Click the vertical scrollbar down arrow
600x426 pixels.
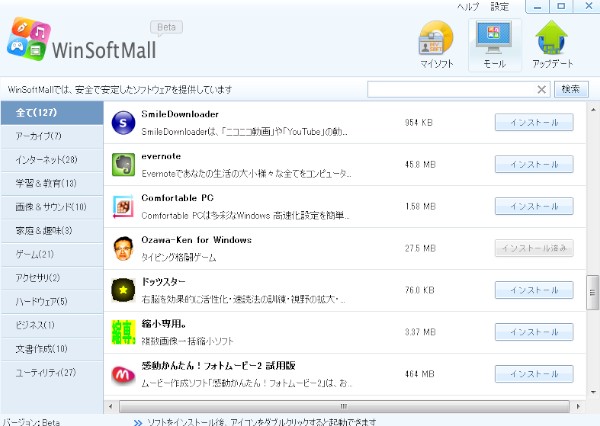click(593, 392)
